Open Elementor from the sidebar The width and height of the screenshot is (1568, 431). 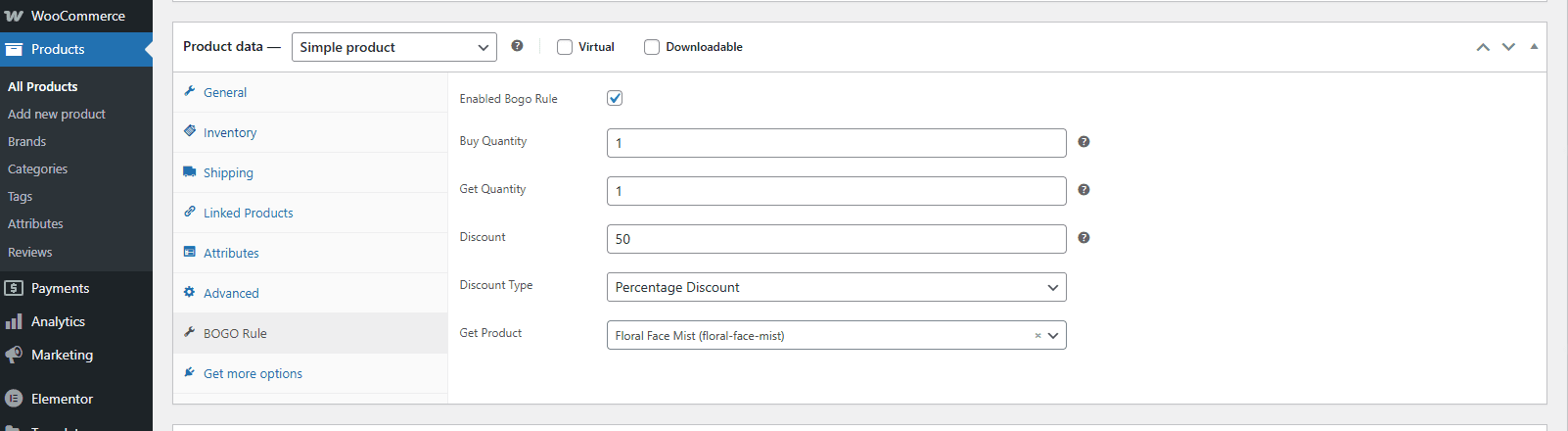[x=62, y=399]
